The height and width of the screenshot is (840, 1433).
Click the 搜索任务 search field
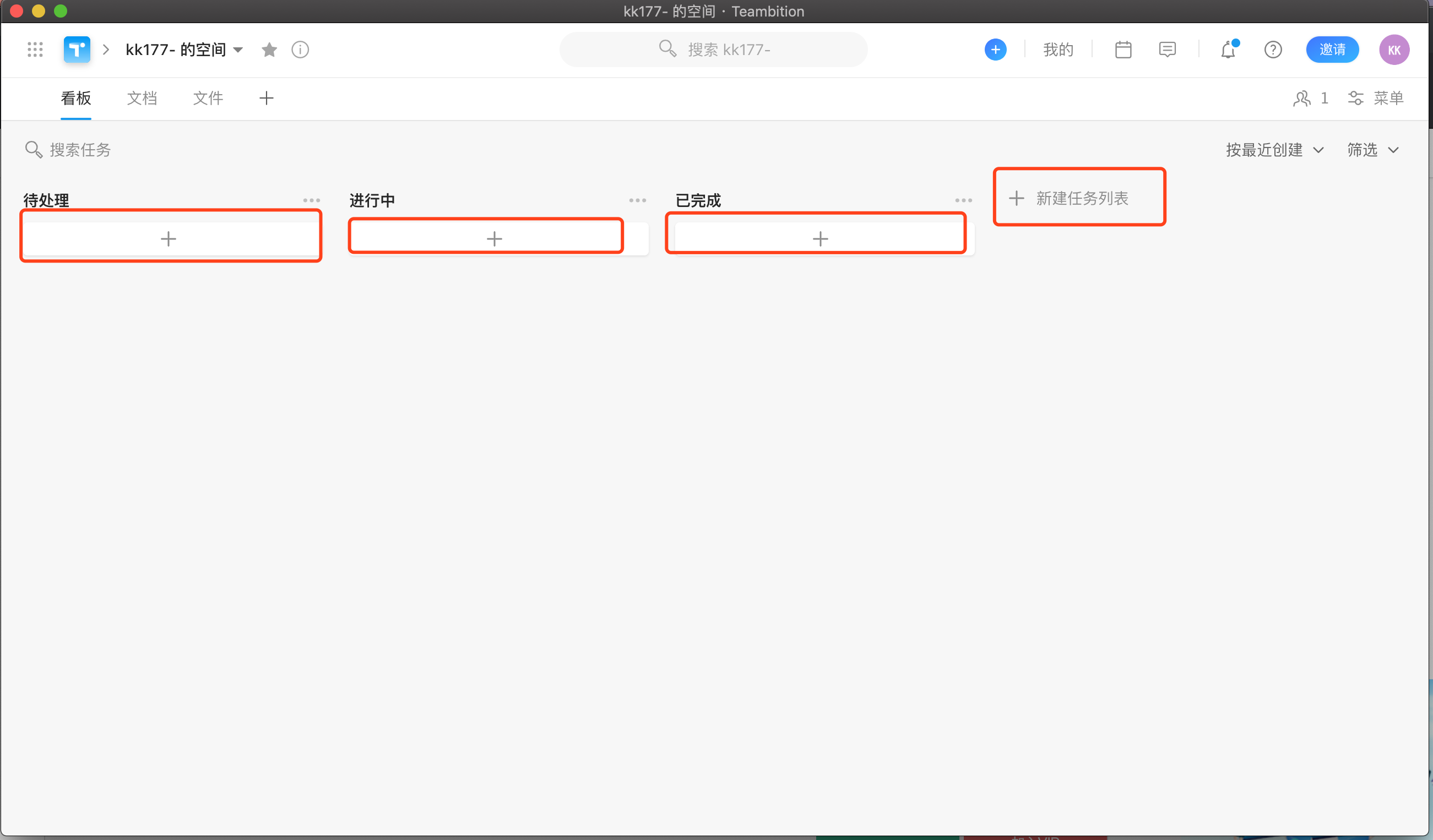(81, 150)
